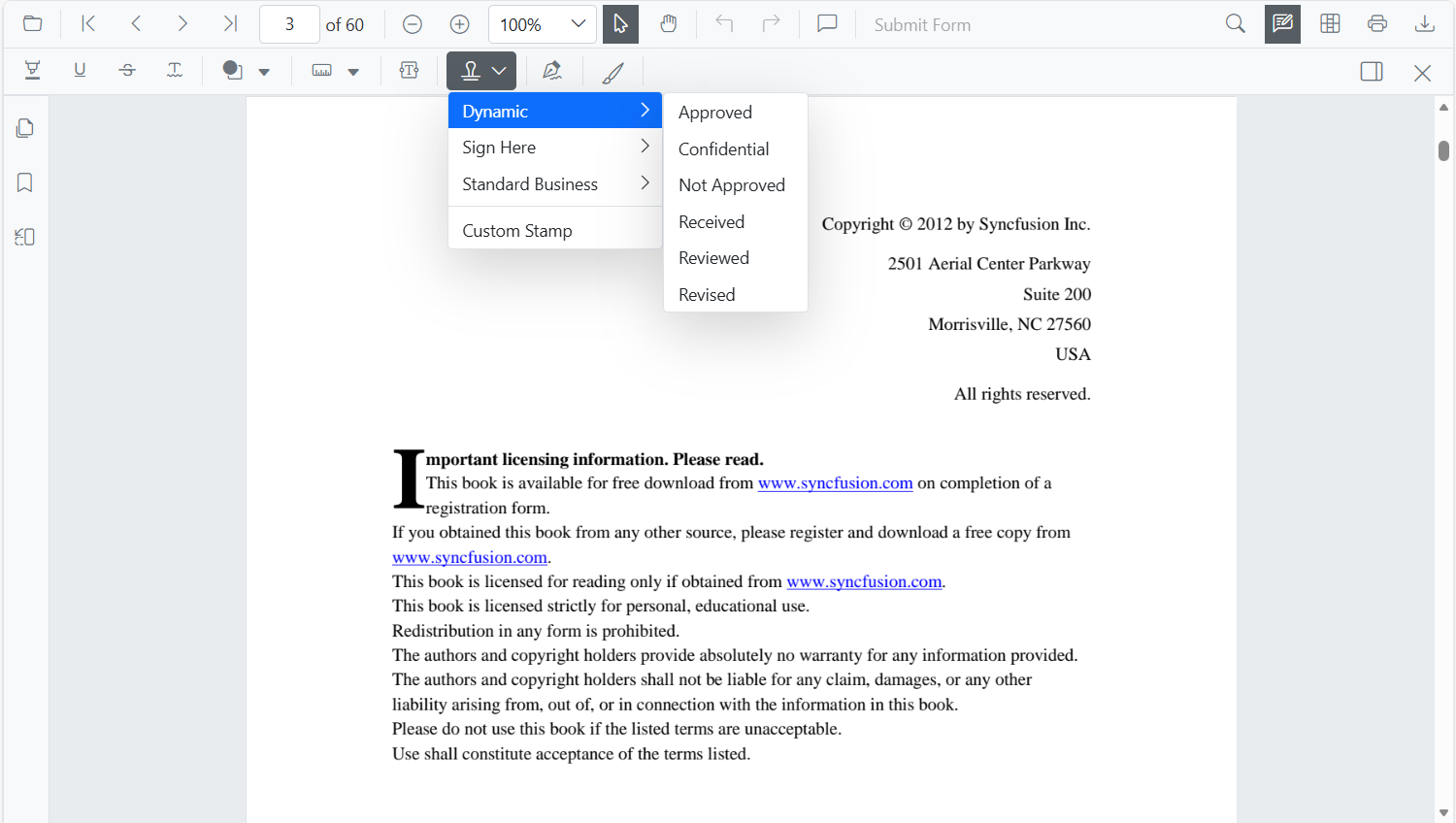Open the page Organize view
Screen dimensions: 1456x823
(1329, 23)
